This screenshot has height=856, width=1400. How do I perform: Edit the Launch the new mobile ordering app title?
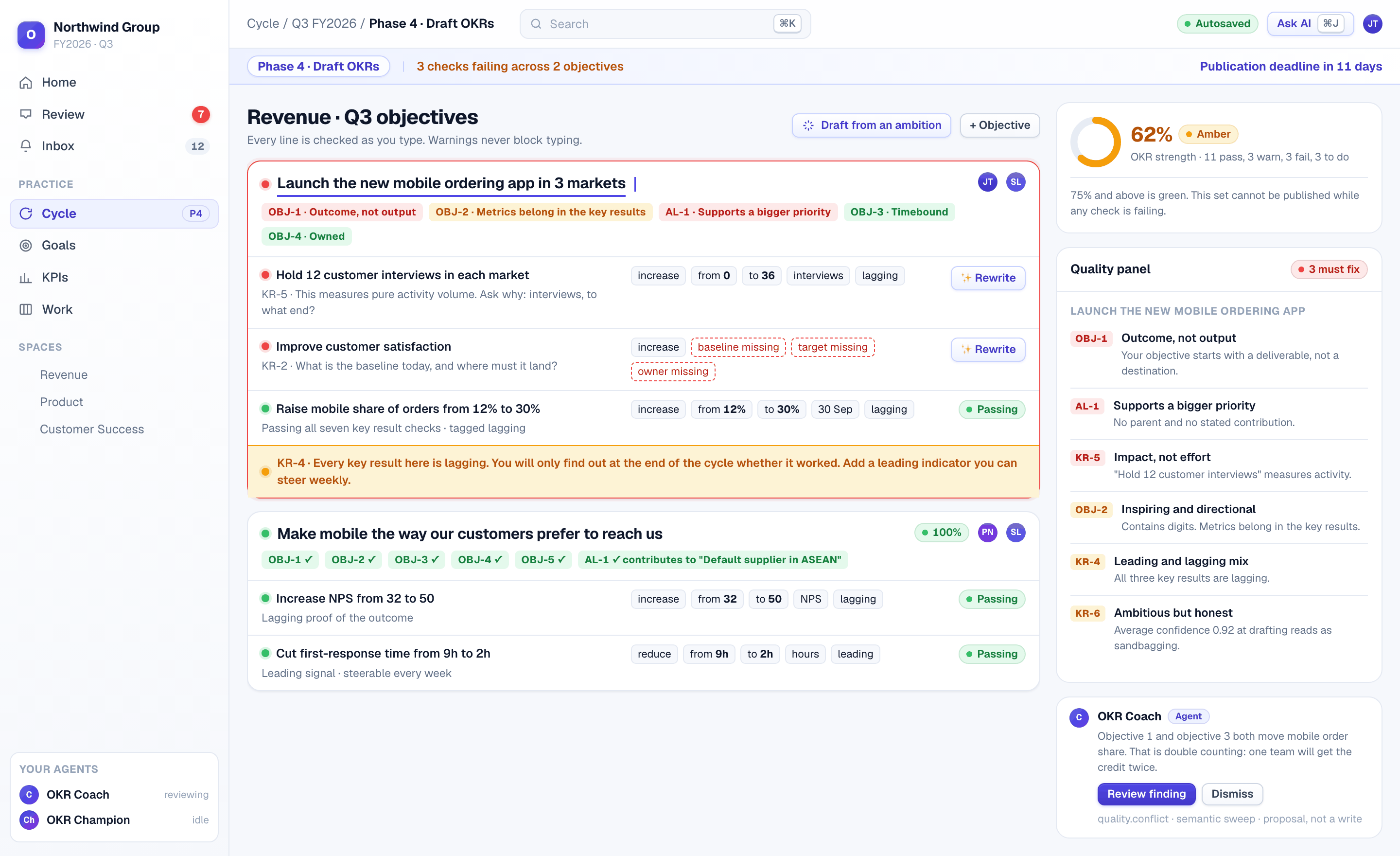(x=451, y=183)
